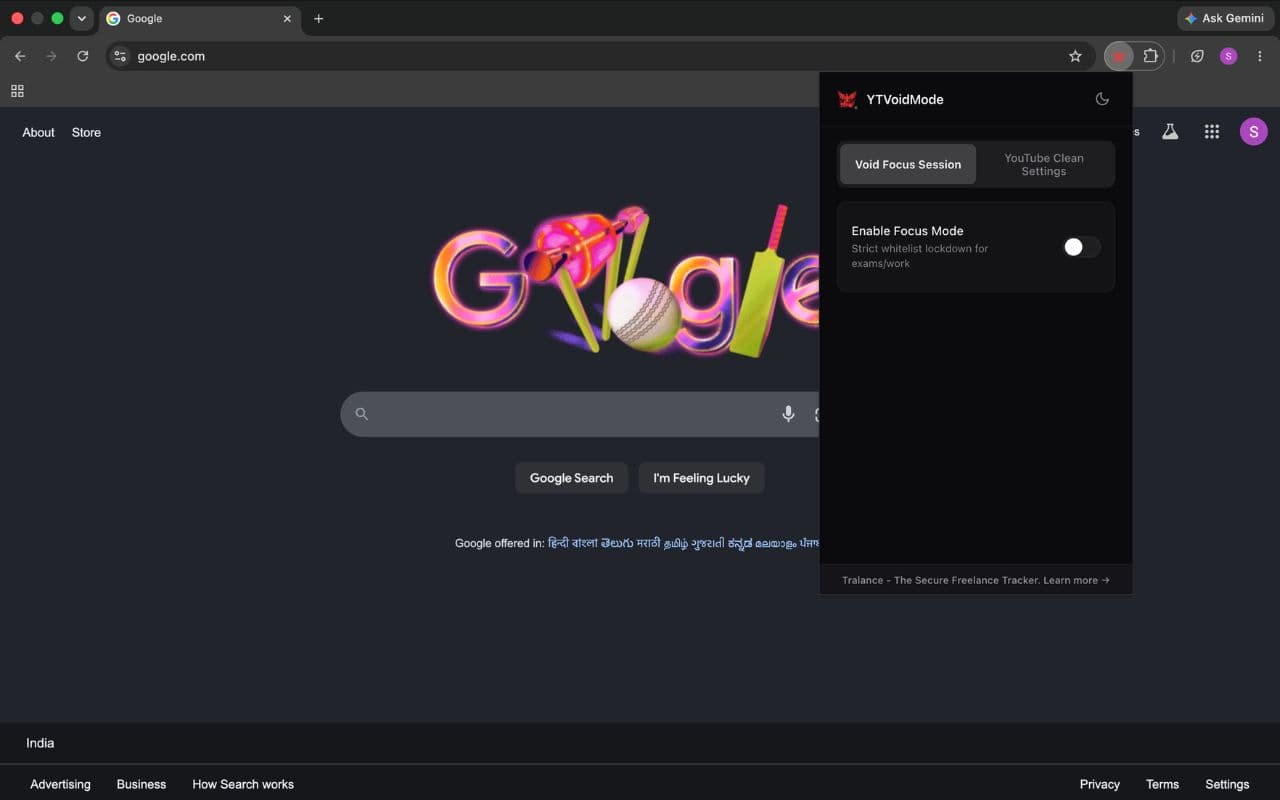1280x800 pixels.
Task: Select the Void Focus Session tab
Action: click(908, 164)
